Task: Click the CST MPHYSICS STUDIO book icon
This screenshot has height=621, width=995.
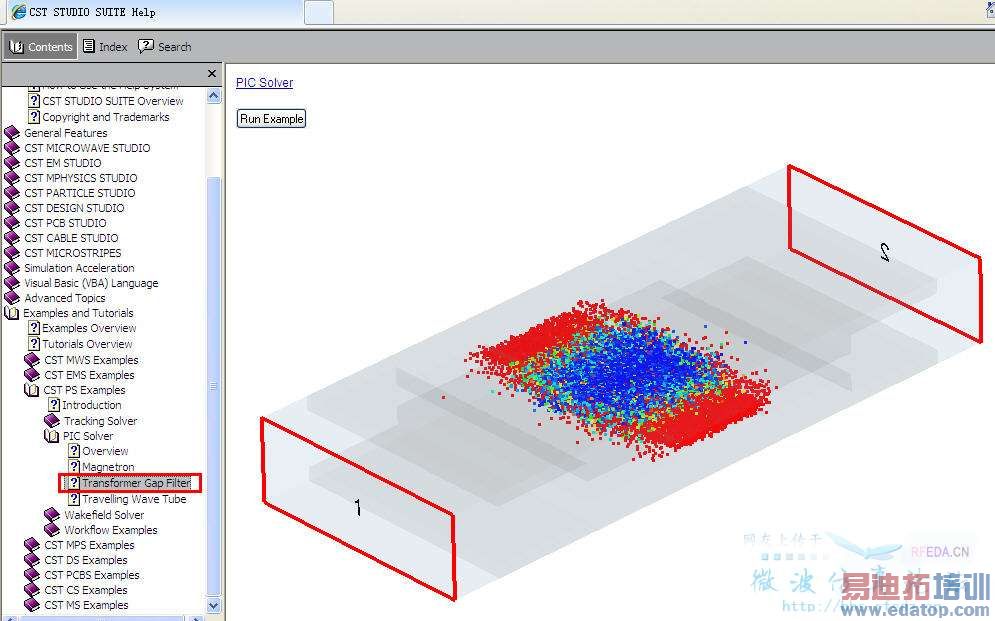Action: click(x=12, y=178)
